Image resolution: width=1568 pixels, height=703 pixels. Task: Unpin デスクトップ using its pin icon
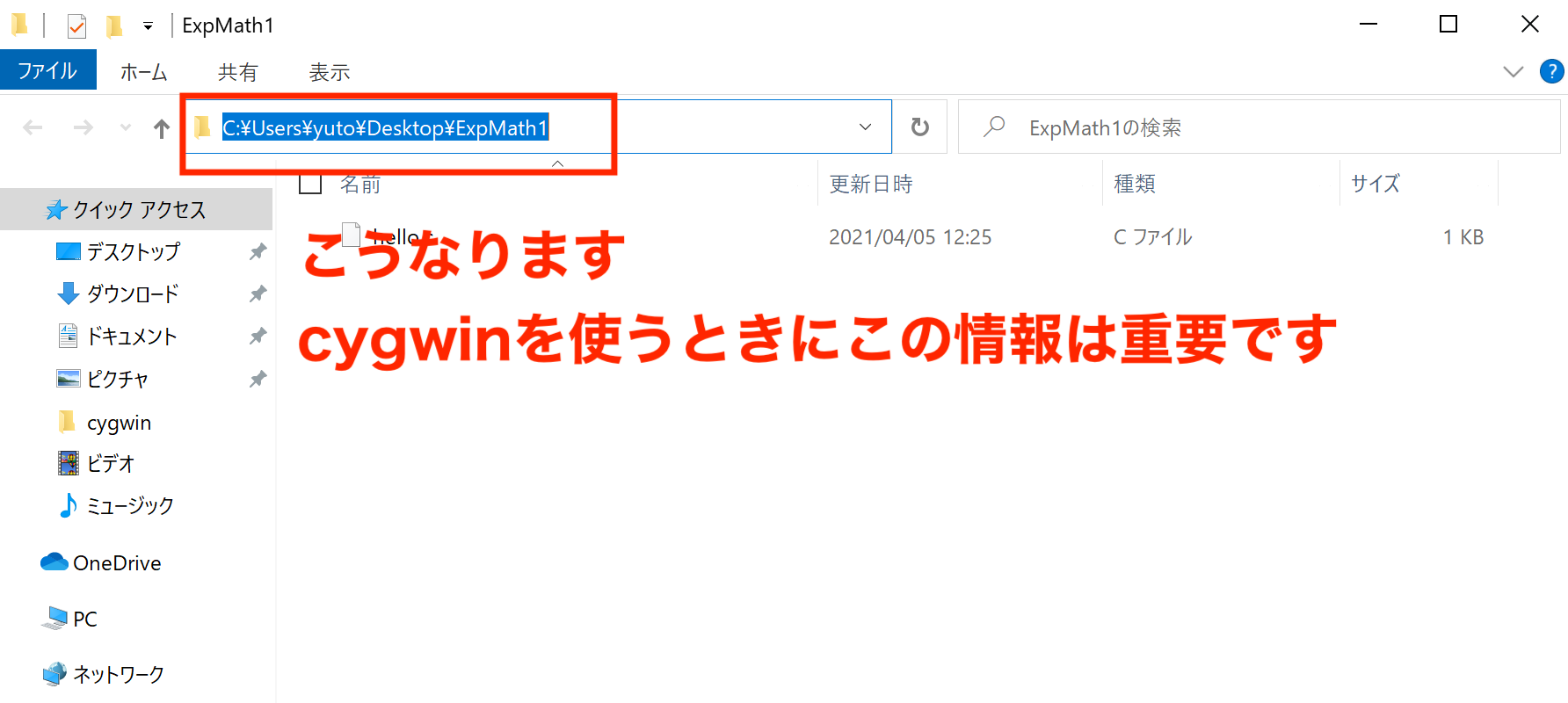(x=258, y=252)
